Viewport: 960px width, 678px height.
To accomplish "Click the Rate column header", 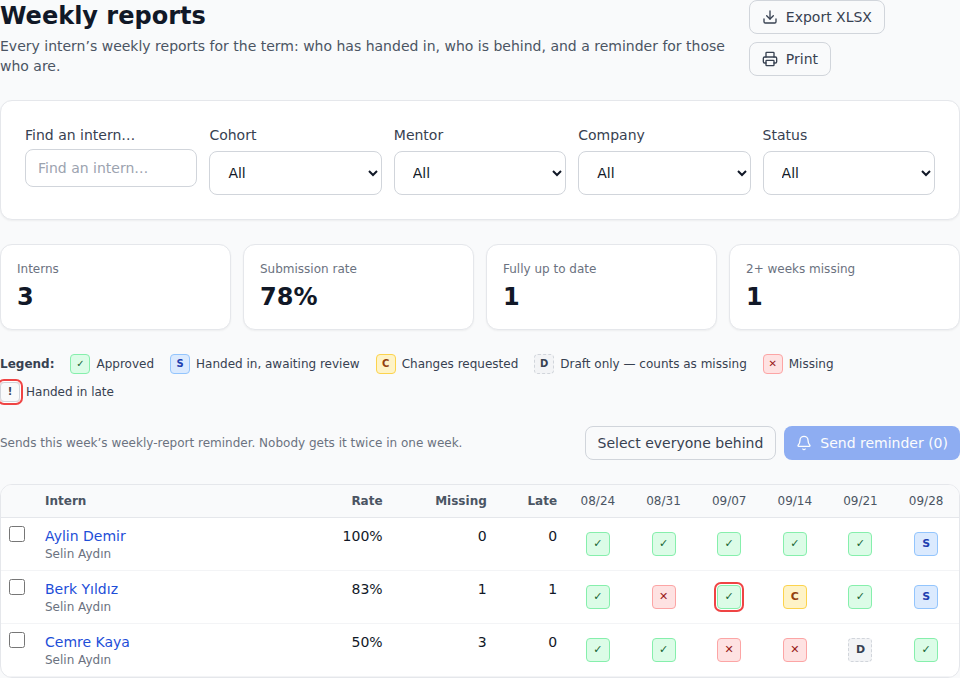I will pyautogui.click(x=367, y=501).
